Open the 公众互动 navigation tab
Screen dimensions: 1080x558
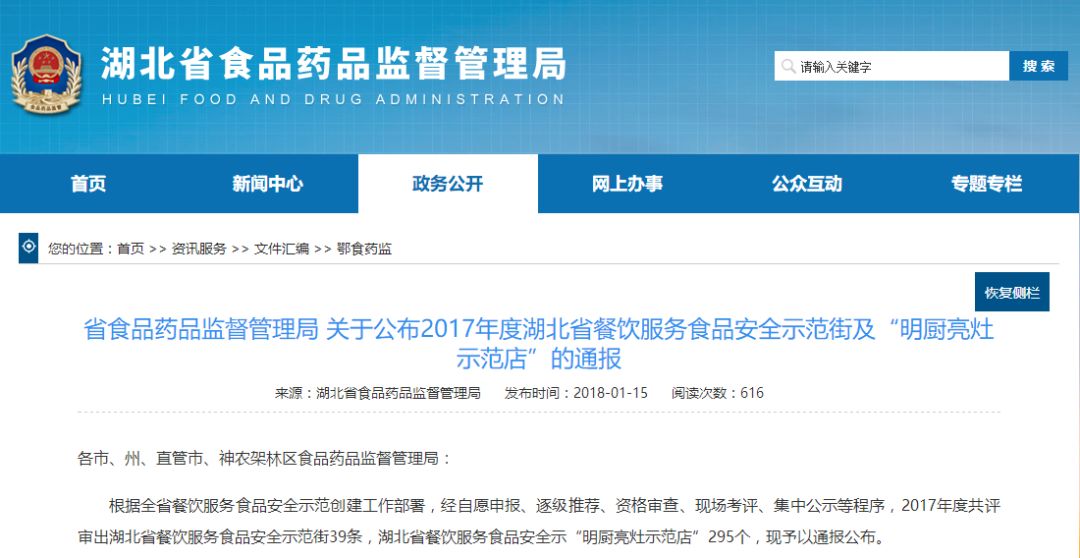coord(807,184)
